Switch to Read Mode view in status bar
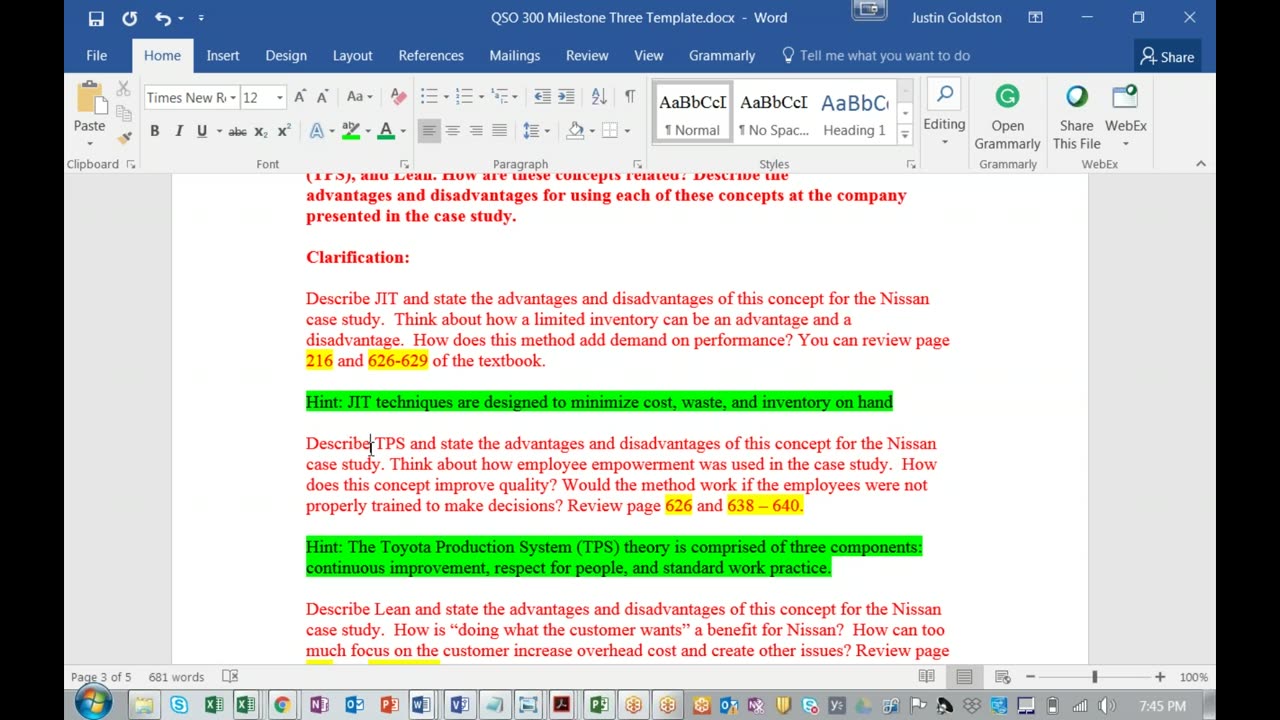This screenshot has height=720, width=1280. coord(926,677)
